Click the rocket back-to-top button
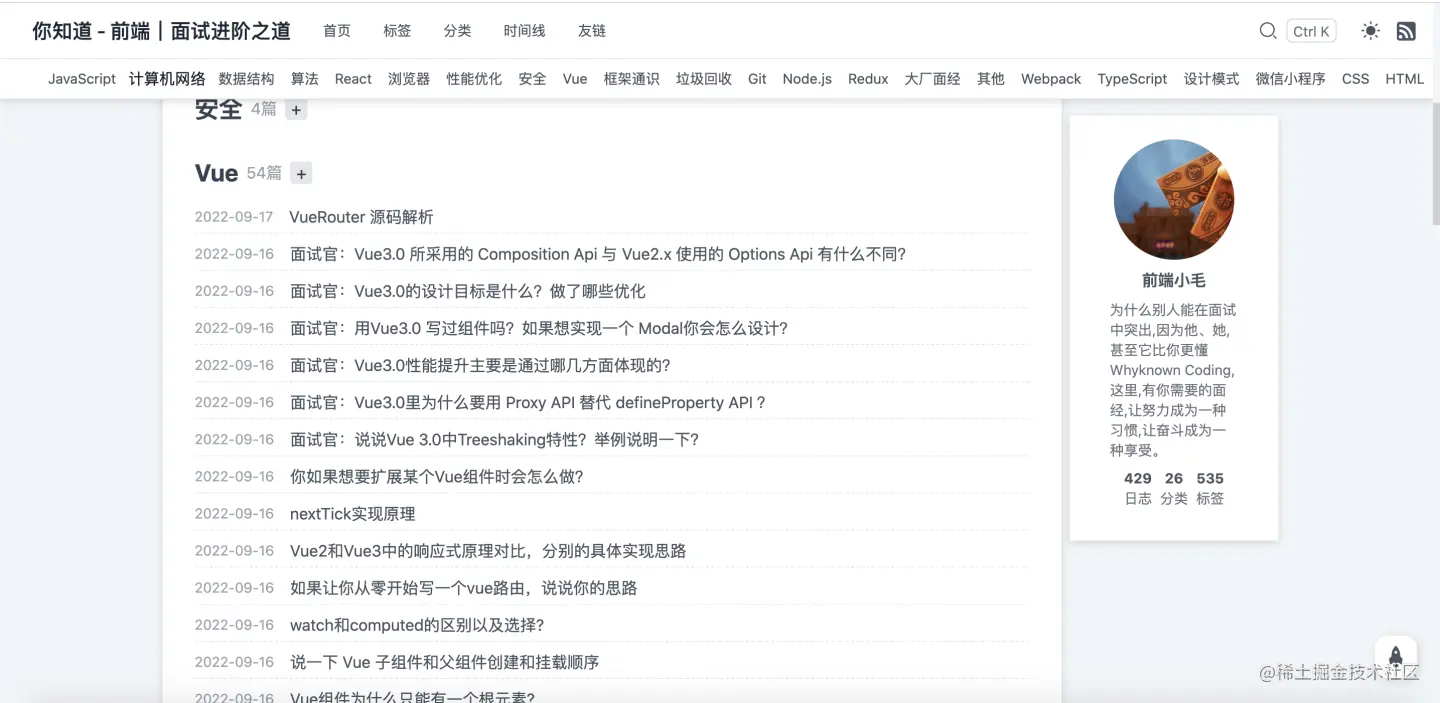 tap(1396, 655)
